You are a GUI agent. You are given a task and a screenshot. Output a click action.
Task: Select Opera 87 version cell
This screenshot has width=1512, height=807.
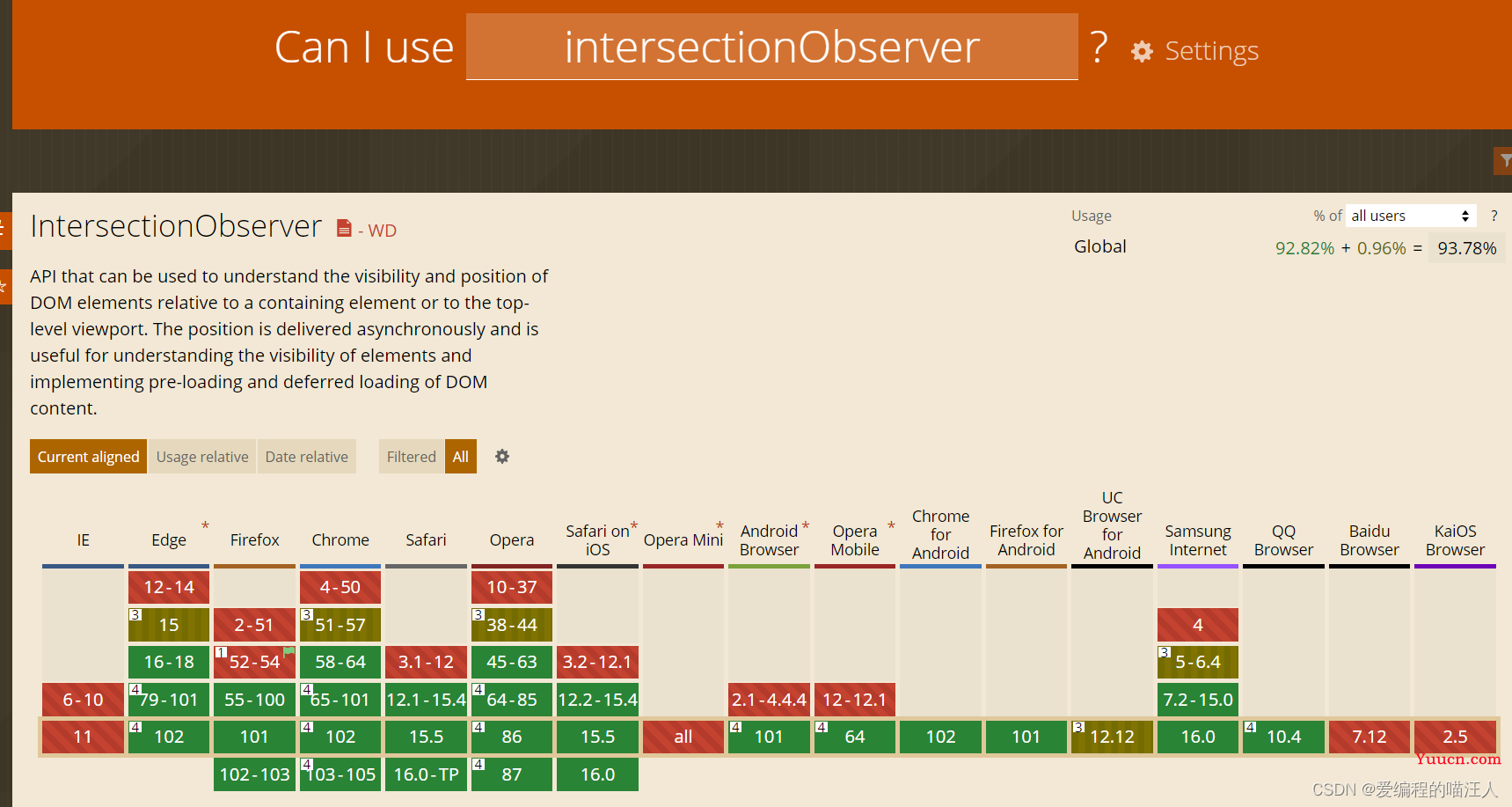pyautogui.click(x=512, y=774)
